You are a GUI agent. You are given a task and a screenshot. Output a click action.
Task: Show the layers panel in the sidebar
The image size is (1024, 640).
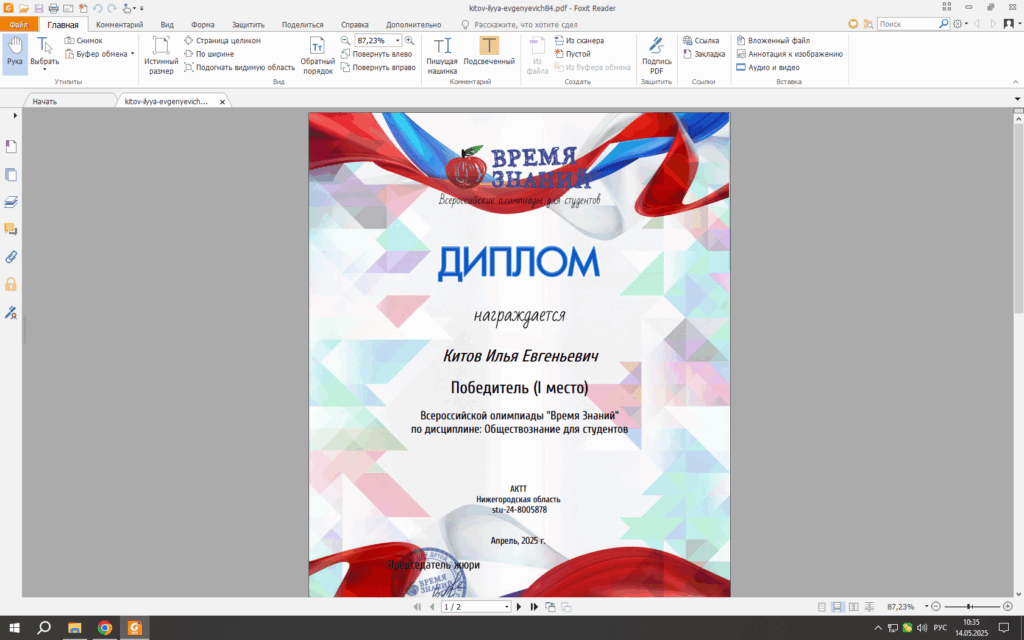click(x=11, y=202)
